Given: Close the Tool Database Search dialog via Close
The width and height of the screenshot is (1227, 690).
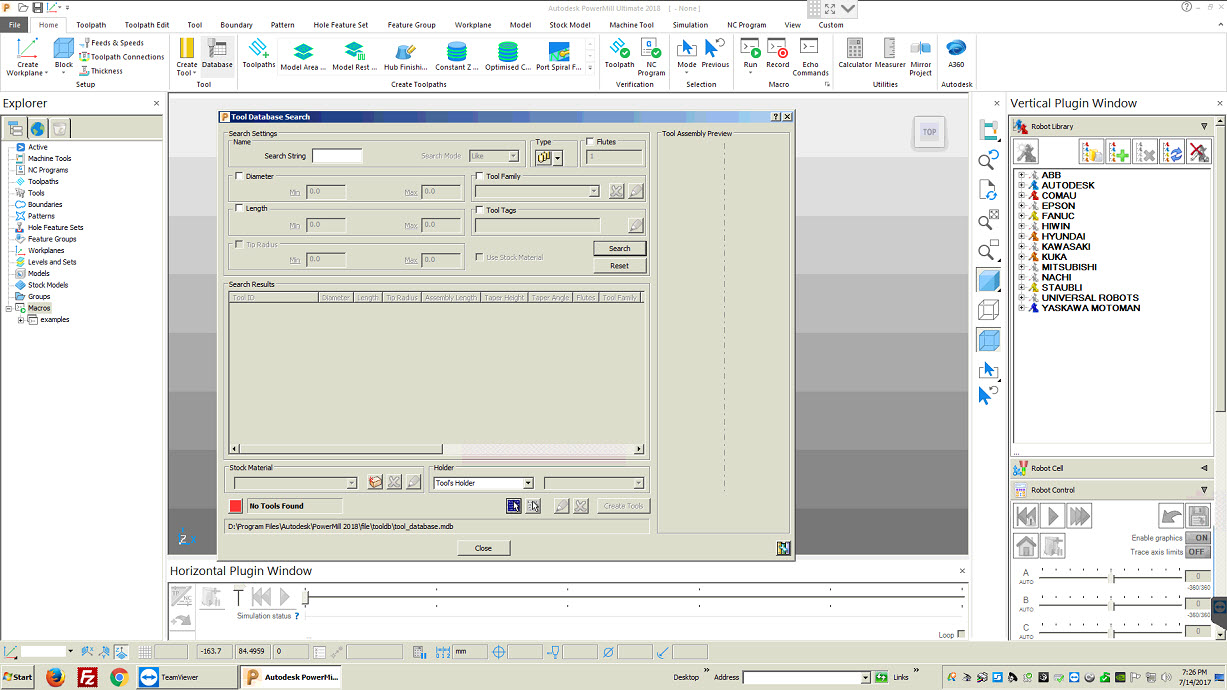Looking at the screenshot, I should [x=484, y=548].
